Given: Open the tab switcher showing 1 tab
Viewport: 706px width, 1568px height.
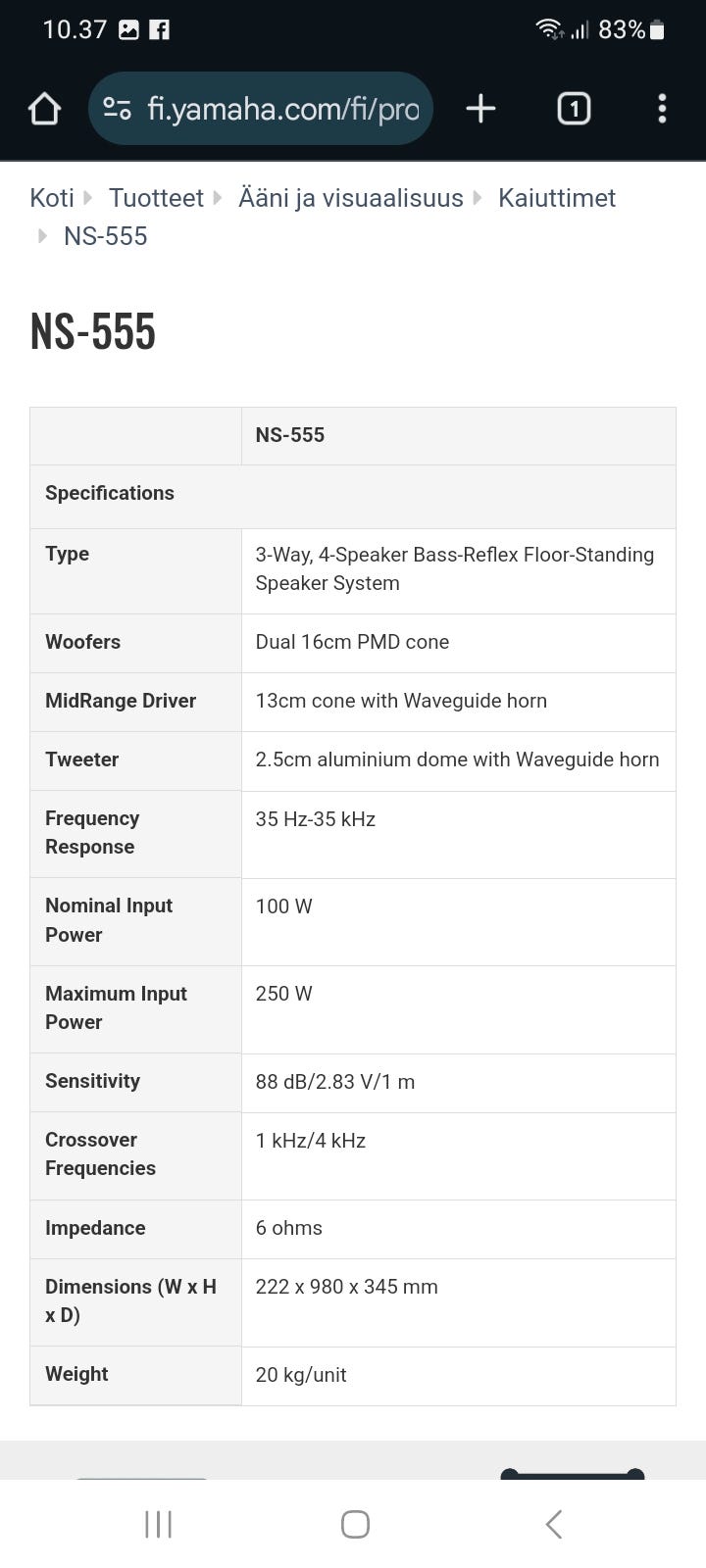Looking at the screenshot, I should click(x=574, y=109).
